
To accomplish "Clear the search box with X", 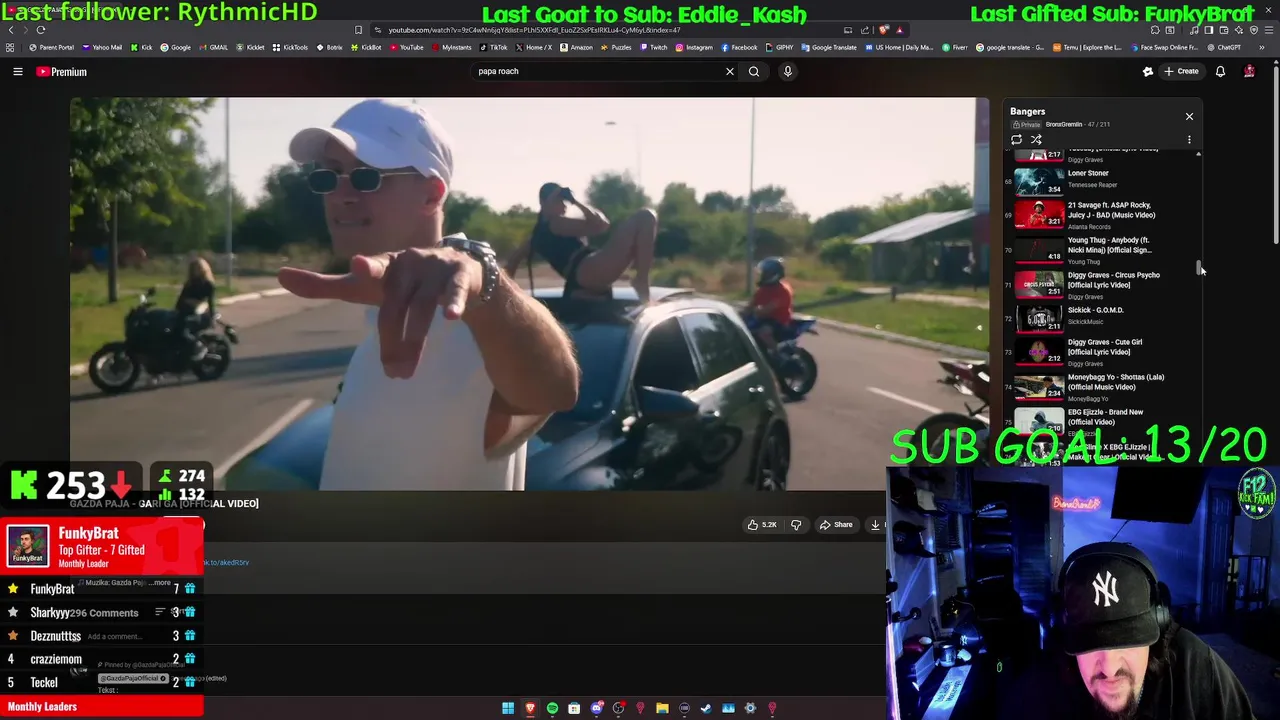I will (729, 71).
